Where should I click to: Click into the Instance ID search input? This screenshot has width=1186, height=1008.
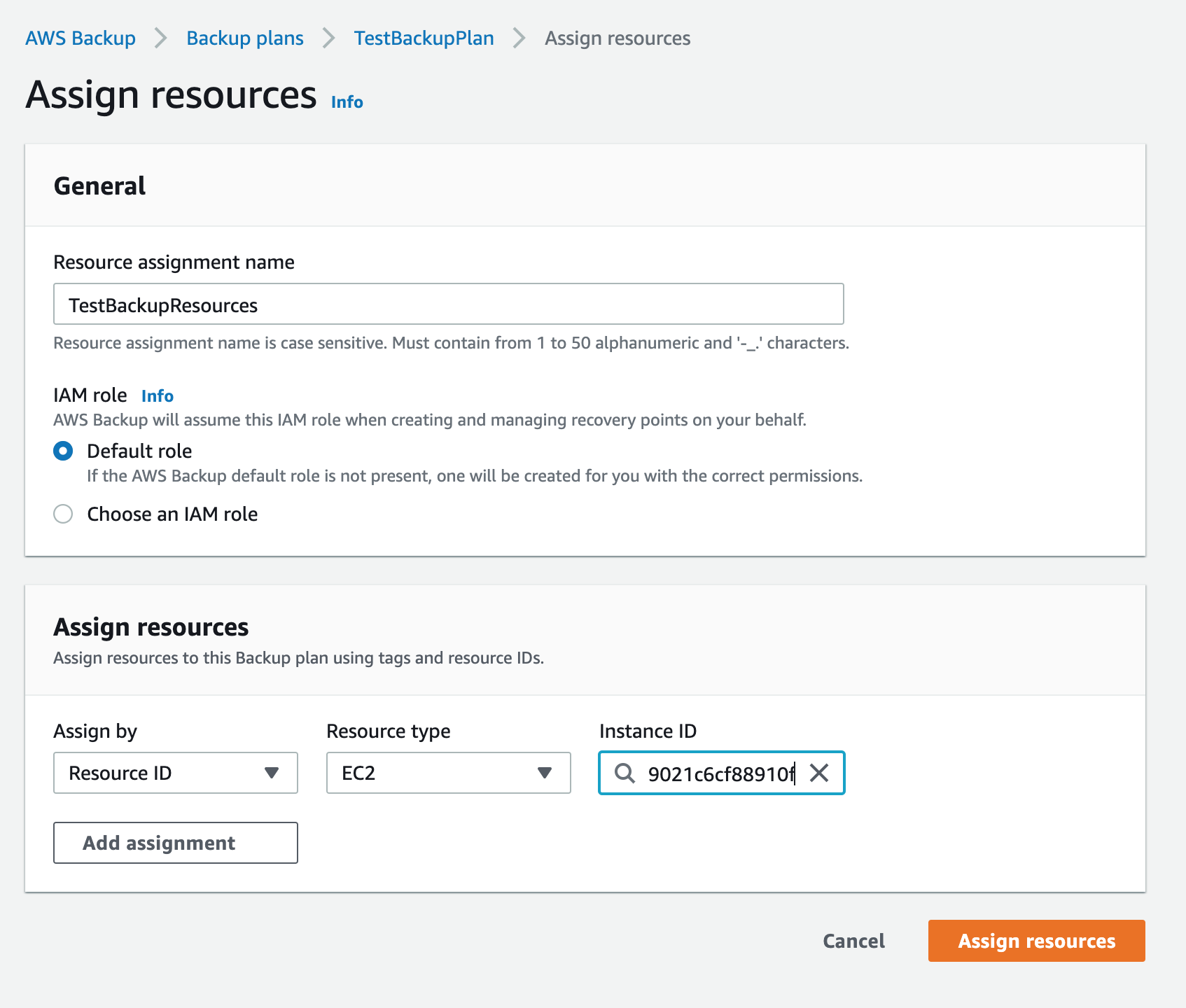point(722,773)
